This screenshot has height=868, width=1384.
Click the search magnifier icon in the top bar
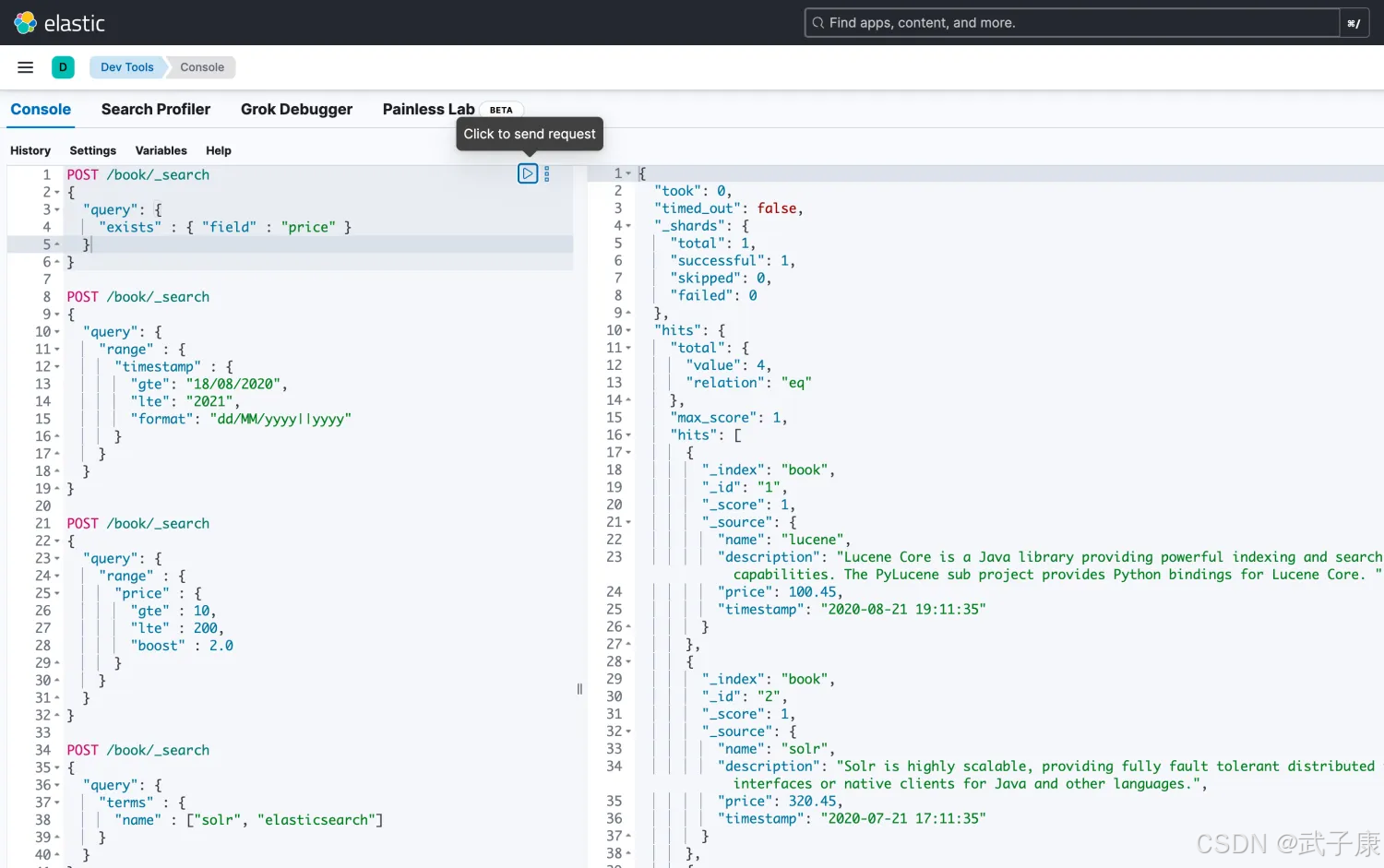pos(818,23)
